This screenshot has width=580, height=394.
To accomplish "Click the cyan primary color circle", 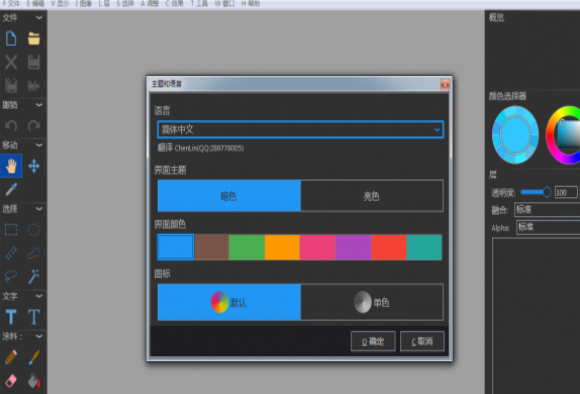I will click(515, 135).
